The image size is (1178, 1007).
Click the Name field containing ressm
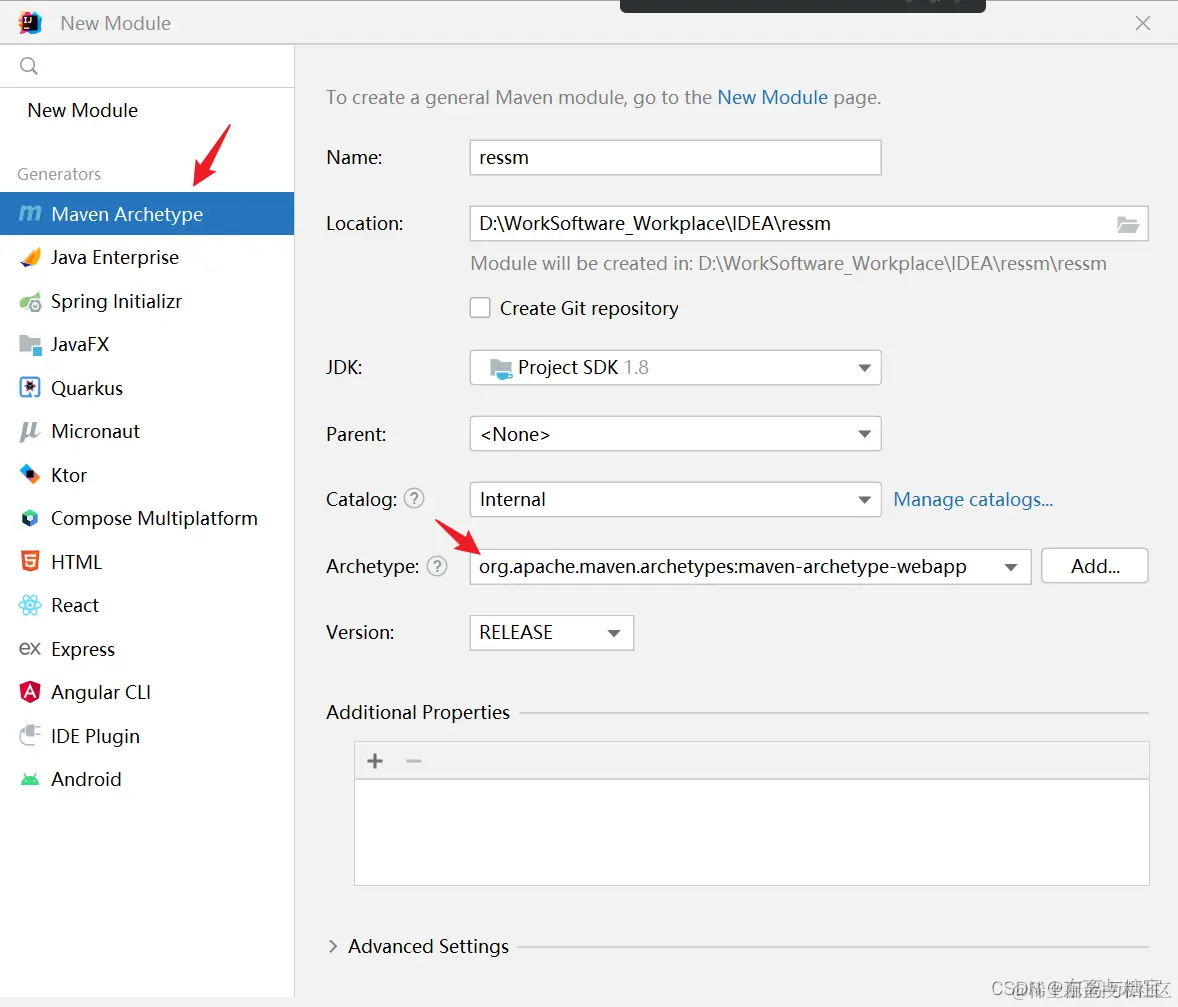(x=675, y=157)
